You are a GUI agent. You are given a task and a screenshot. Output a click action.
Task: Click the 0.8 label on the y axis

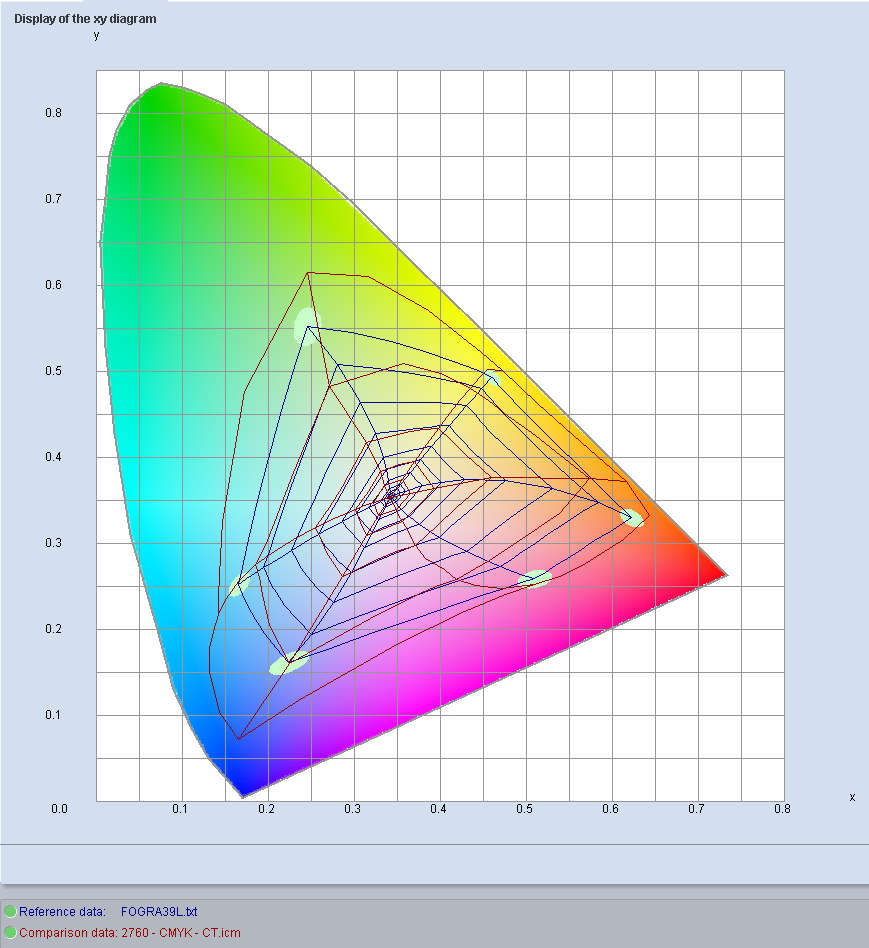click(53, 112)
